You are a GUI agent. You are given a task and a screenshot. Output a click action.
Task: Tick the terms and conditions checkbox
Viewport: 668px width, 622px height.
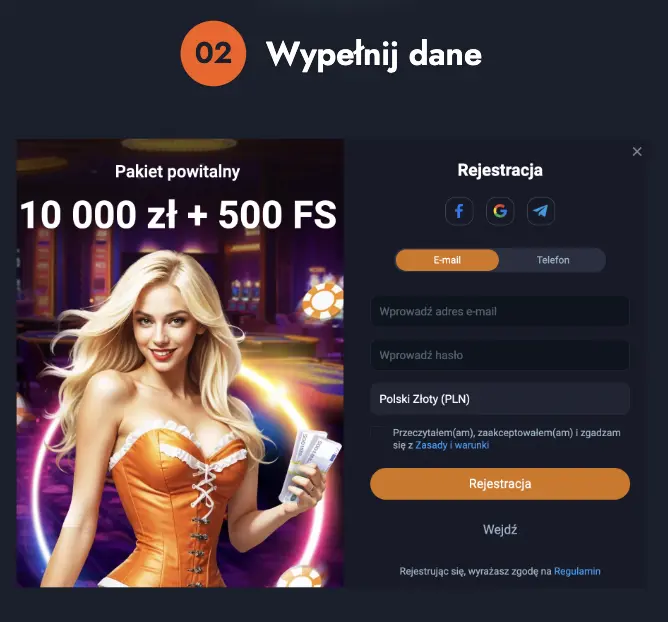378,434
